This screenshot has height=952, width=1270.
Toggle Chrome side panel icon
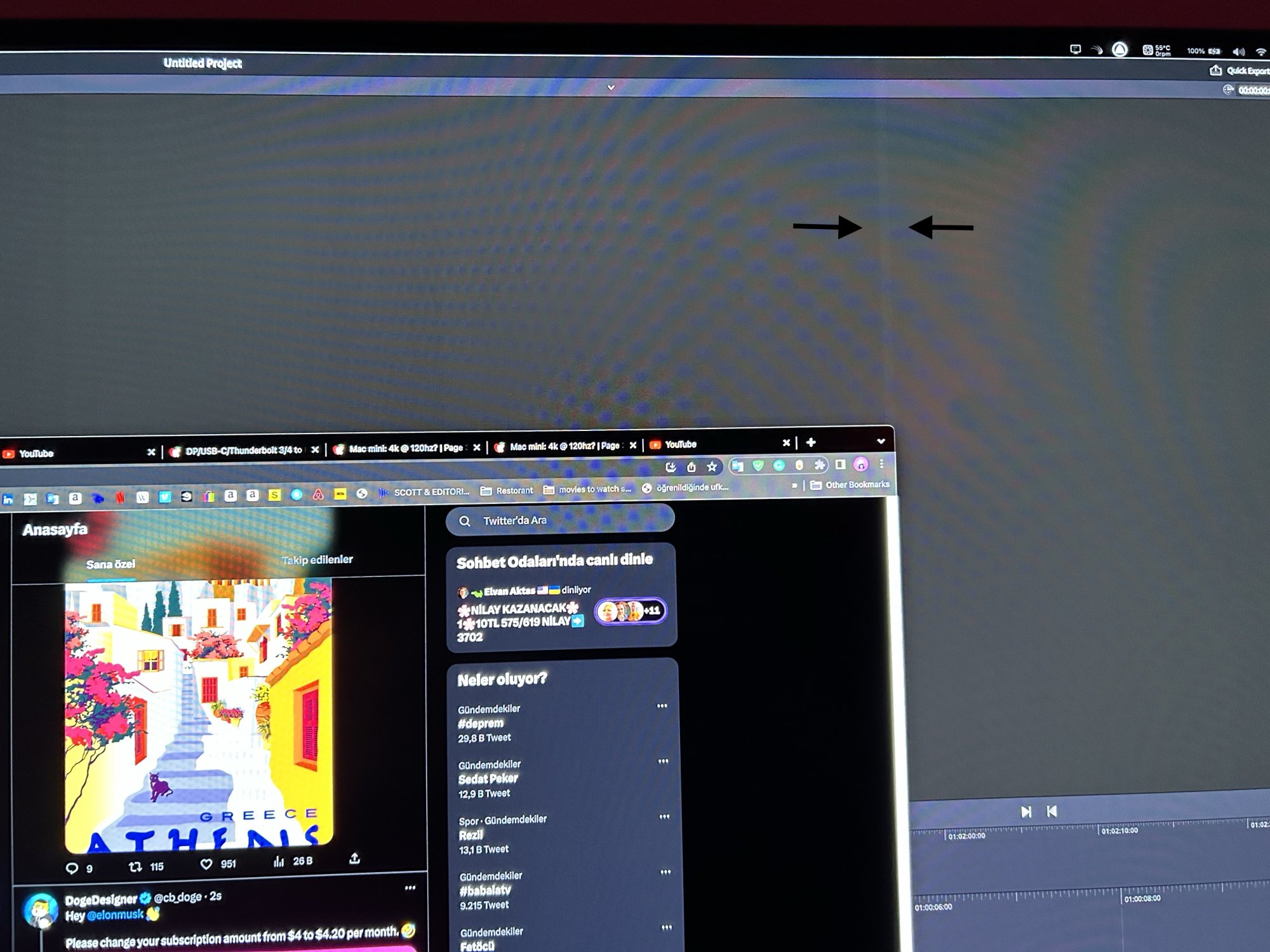coord(840,465)
